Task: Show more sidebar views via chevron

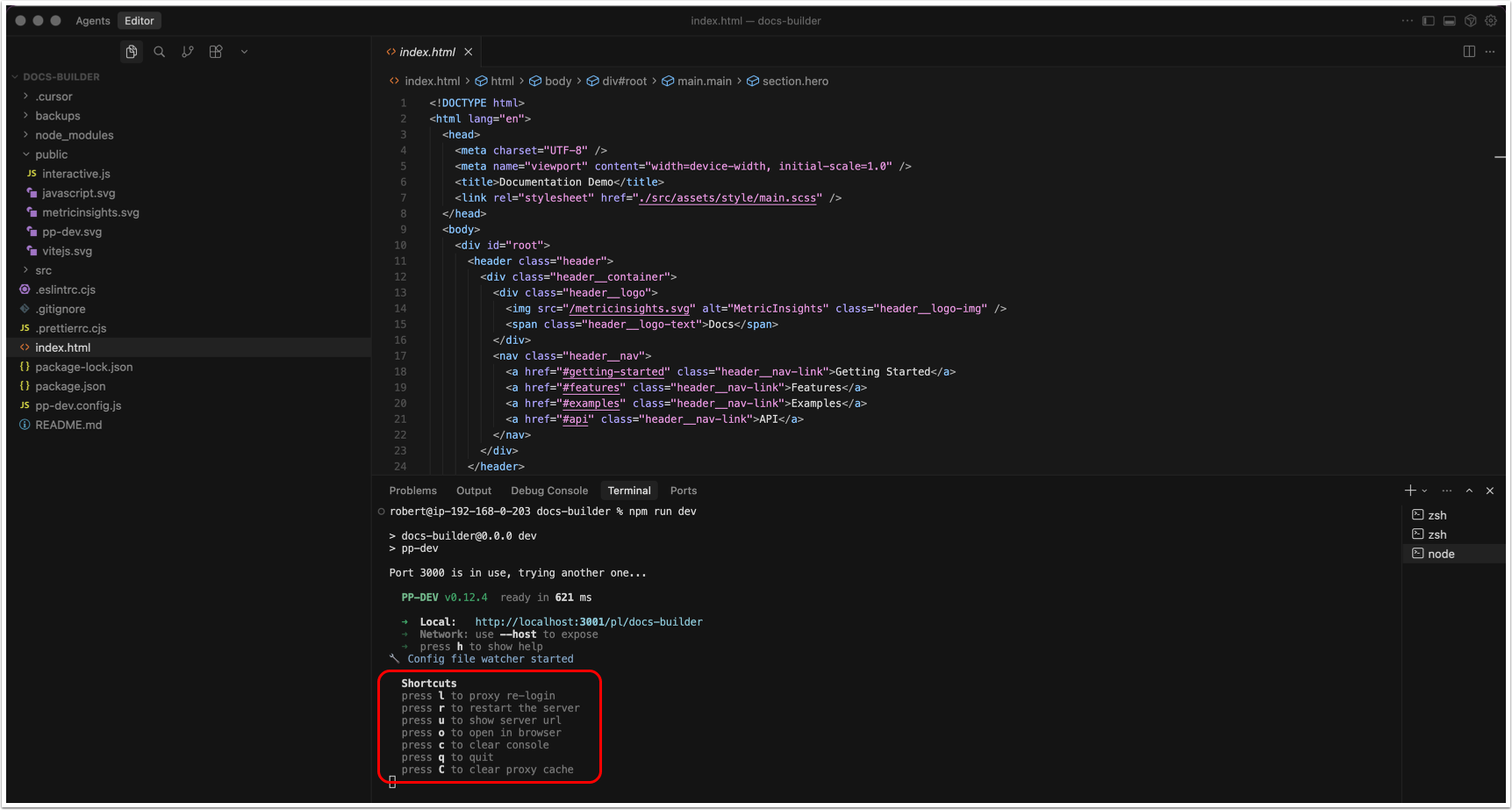Action: click(244, 52)
